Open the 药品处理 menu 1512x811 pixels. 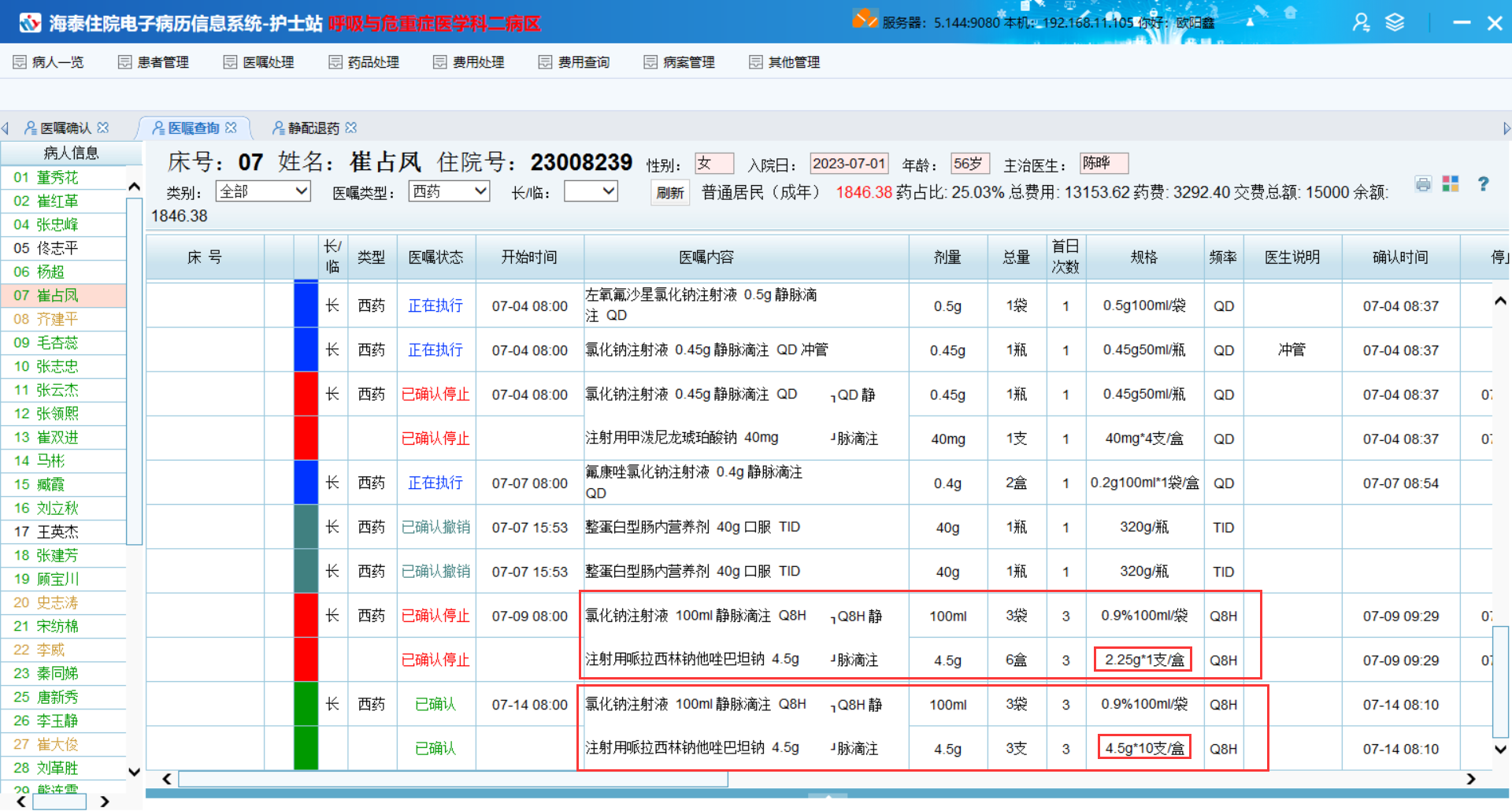point(364,62)
